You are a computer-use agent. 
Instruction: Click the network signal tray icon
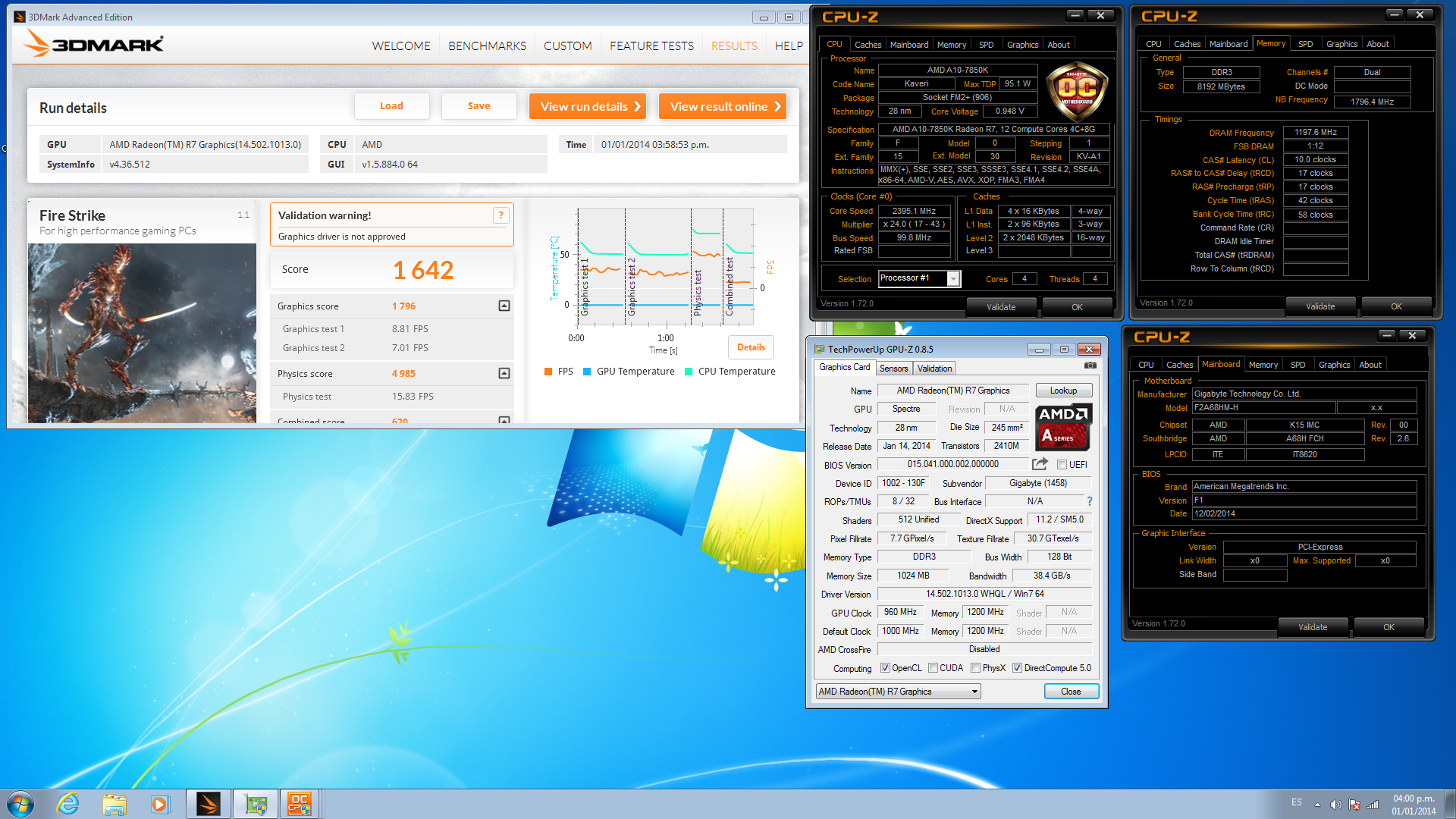pyautogui.click(x=1373, y=805)
